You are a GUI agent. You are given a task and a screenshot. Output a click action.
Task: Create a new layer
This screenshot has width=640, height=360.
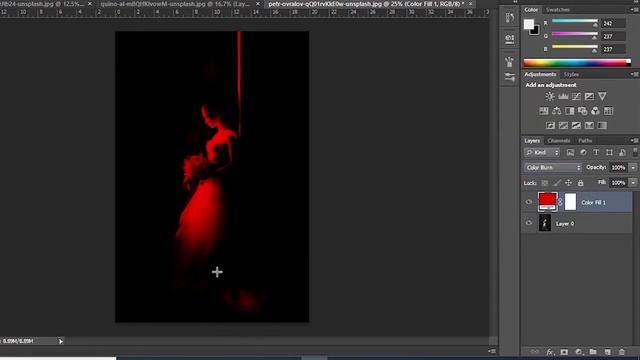point(607,352)
